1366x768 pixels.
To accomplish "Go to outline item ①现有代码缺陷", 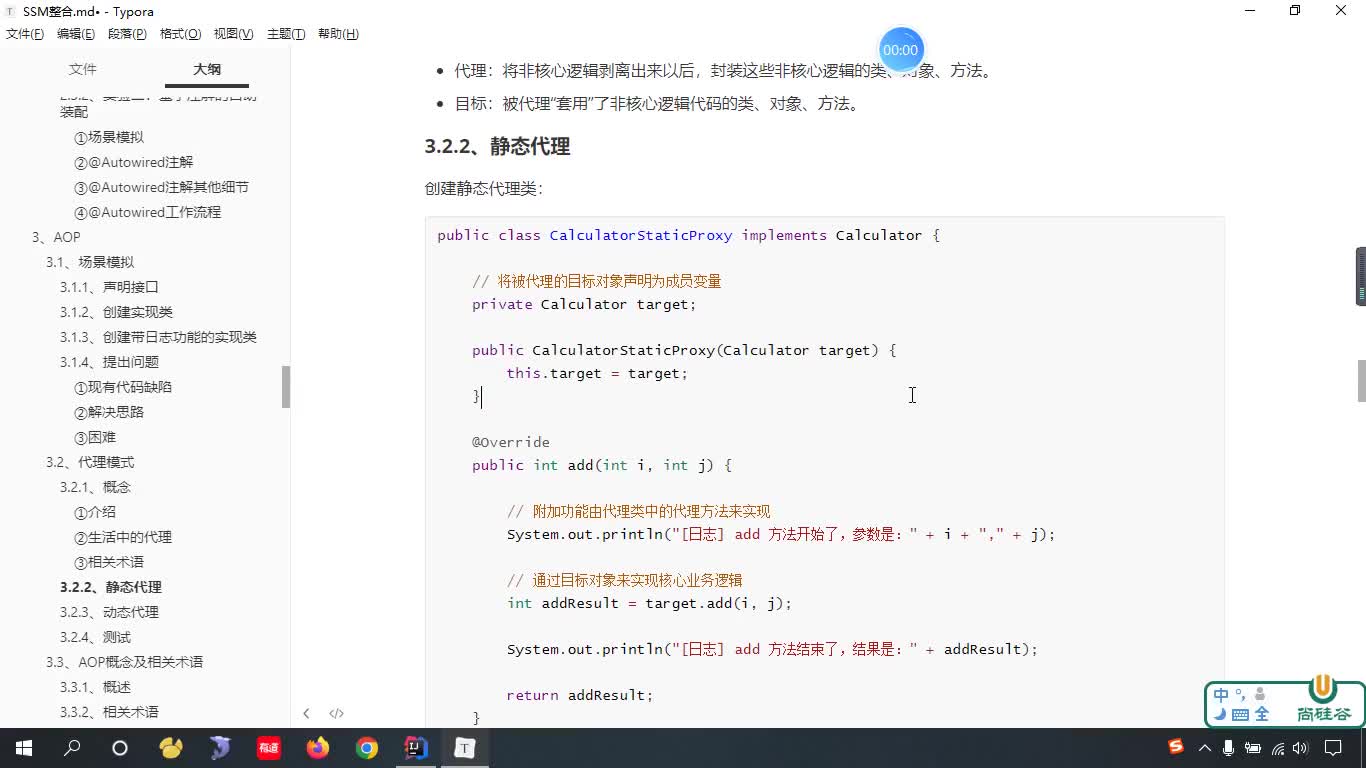I will tap(123, 387).
